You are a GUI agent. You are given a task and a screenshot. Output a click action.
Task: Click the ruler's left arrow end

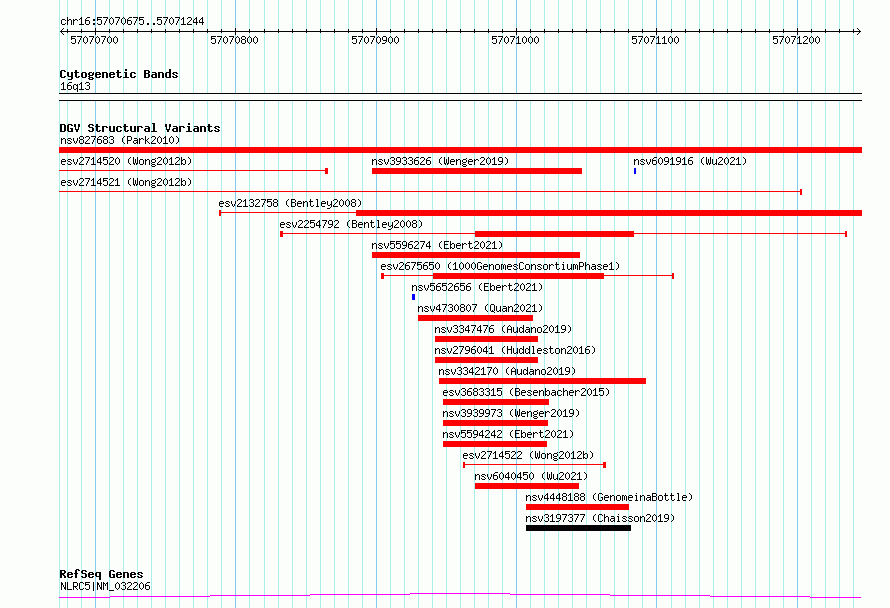click(x=62, y=31)
